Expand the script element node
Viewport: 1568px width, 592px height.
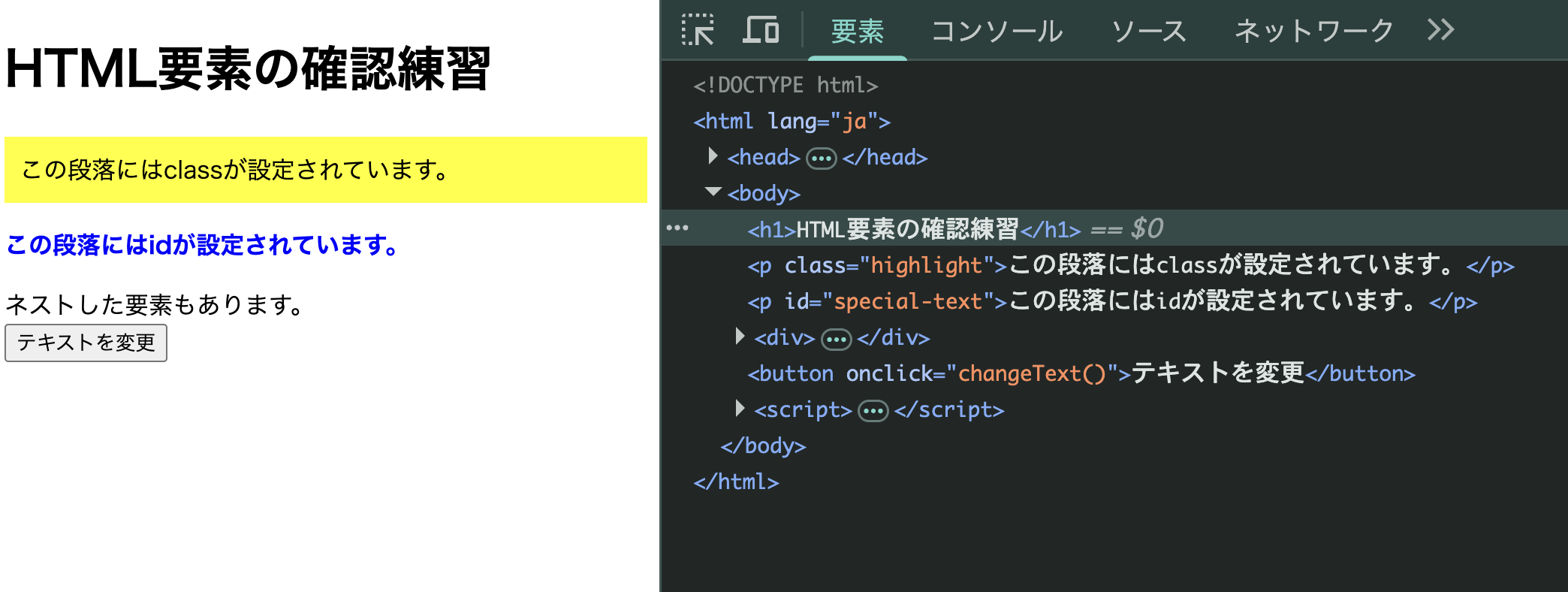pyautogui.click(x=740, y=409)
